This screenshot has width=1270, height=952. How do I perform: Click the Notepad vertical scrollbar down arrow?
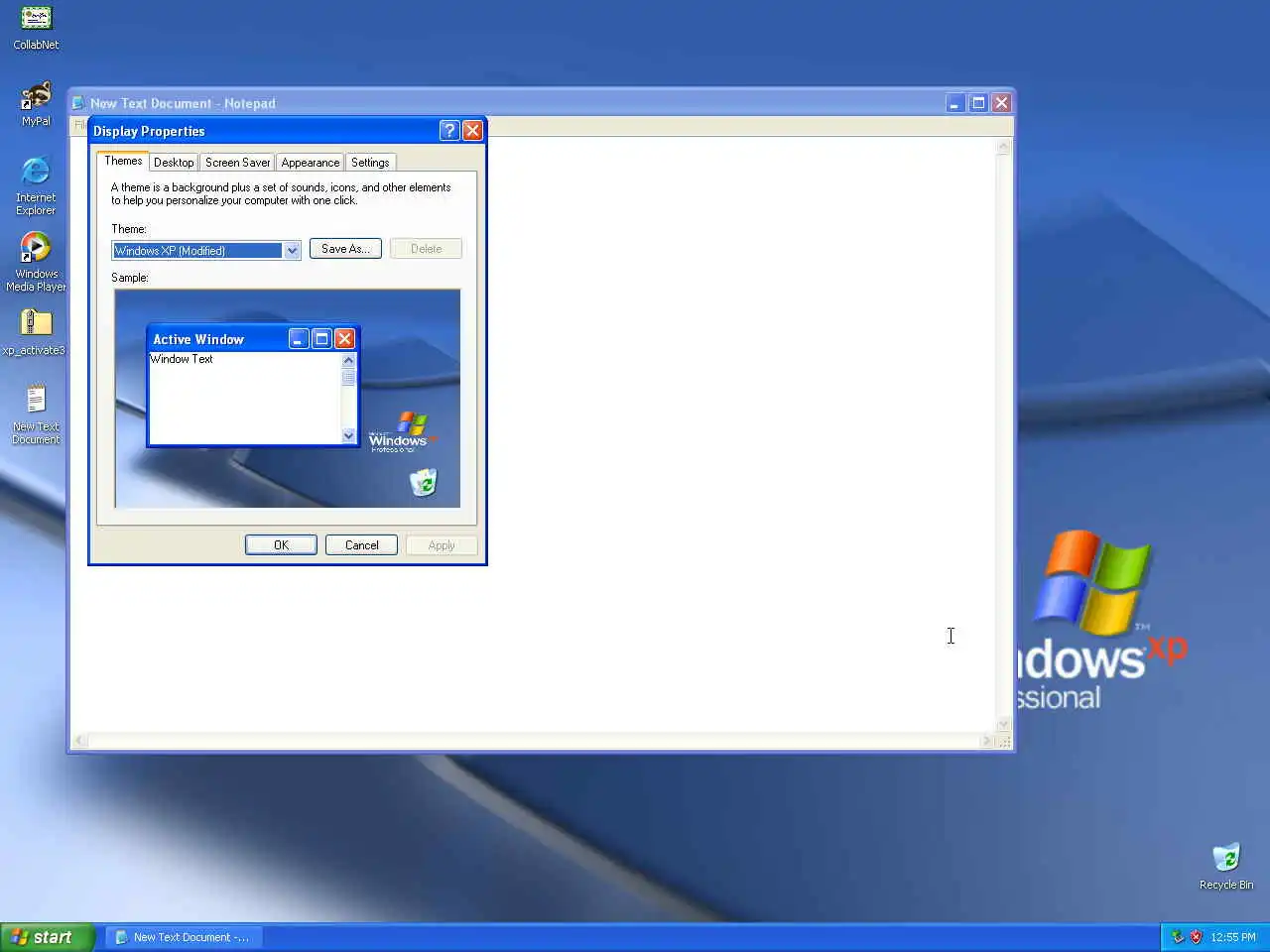(x=1003, y=725)
